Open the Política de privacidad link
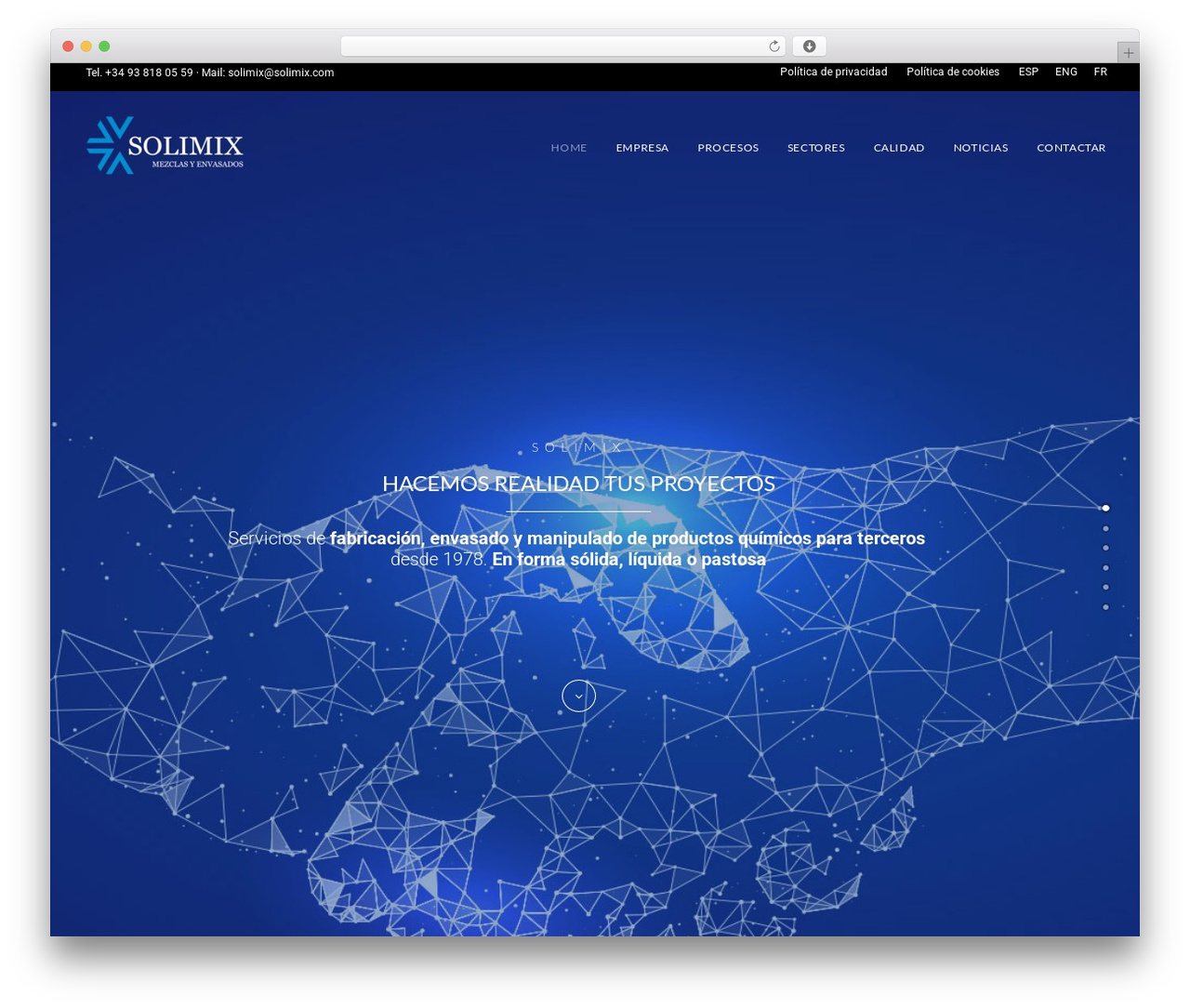 [x=834, y=72]
